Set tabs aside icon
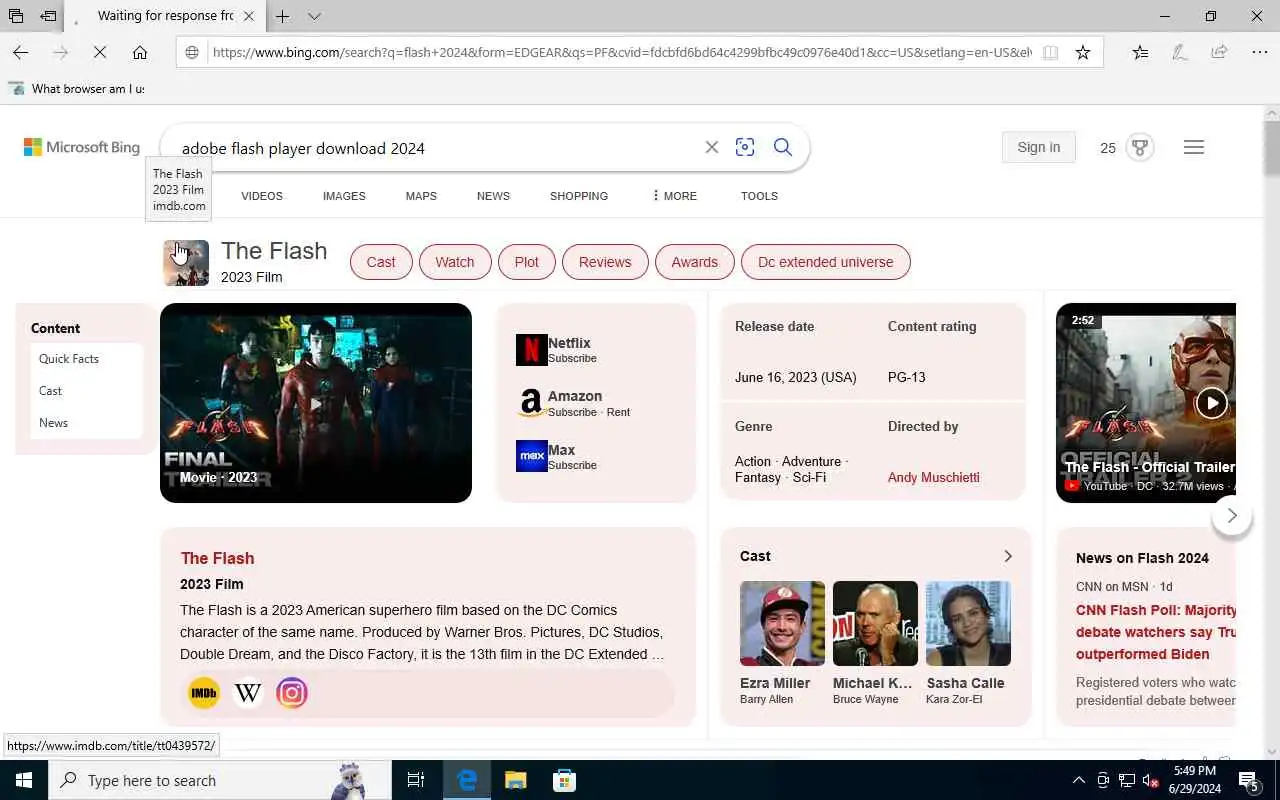 [x=48, y=16]
